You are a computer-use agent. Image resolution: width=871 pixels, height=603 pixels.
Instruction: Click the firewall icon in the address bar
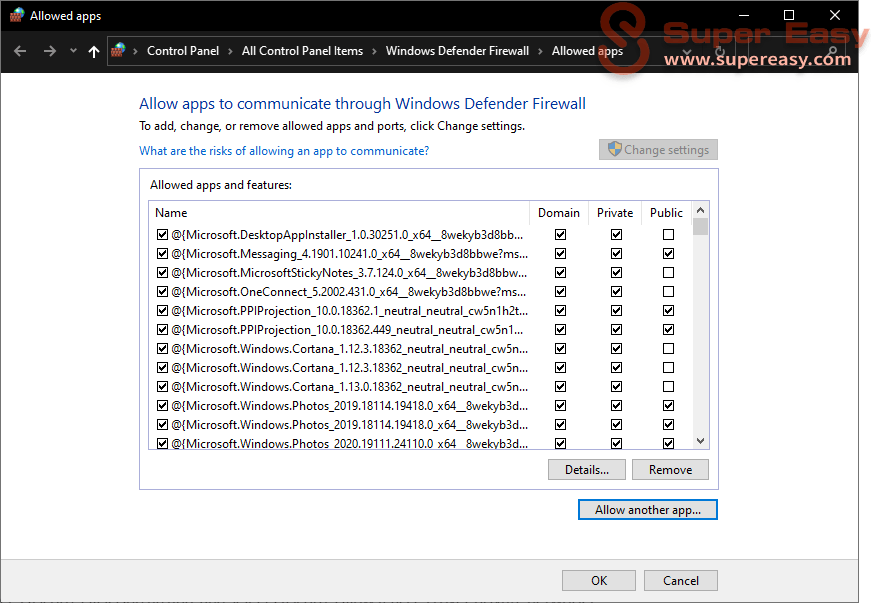click(x=118, y=51)
